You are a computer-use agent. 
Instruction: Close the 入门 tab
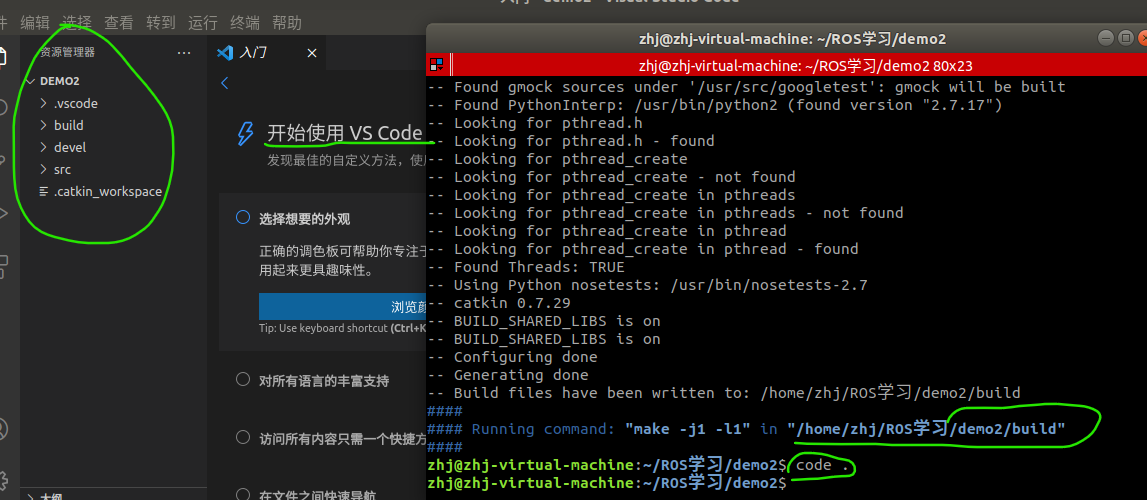[312, 53]
